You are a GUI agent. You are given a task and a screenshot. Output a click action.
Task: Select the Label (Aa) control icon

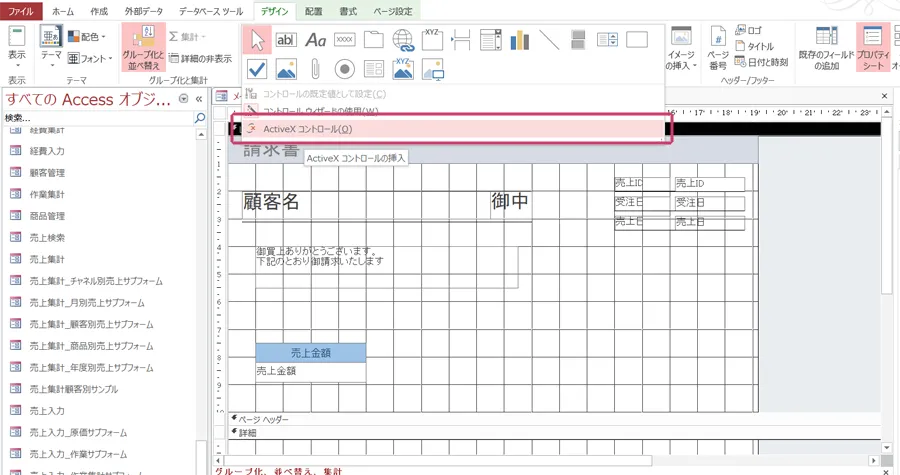(316, 40)
